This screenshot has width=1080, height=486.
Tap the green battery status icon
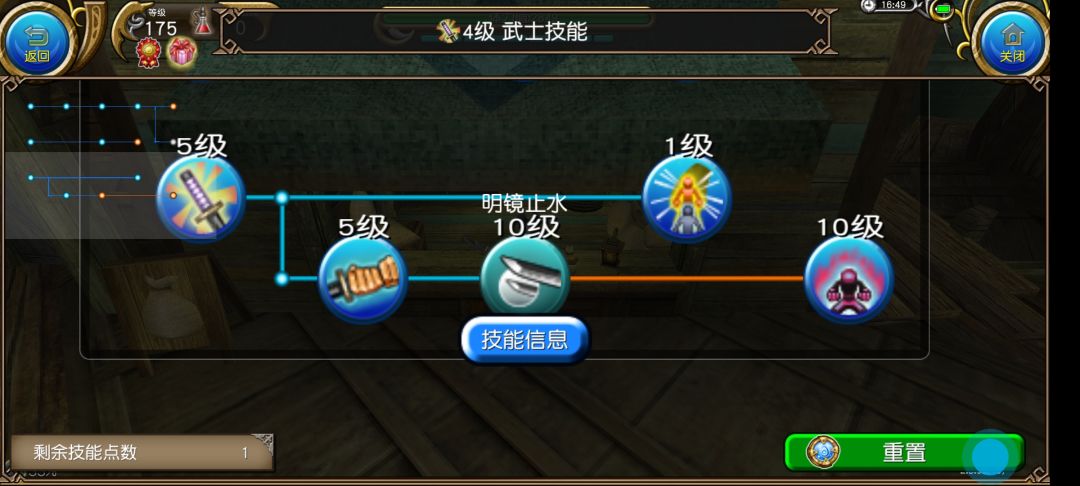tap(943, 9)
